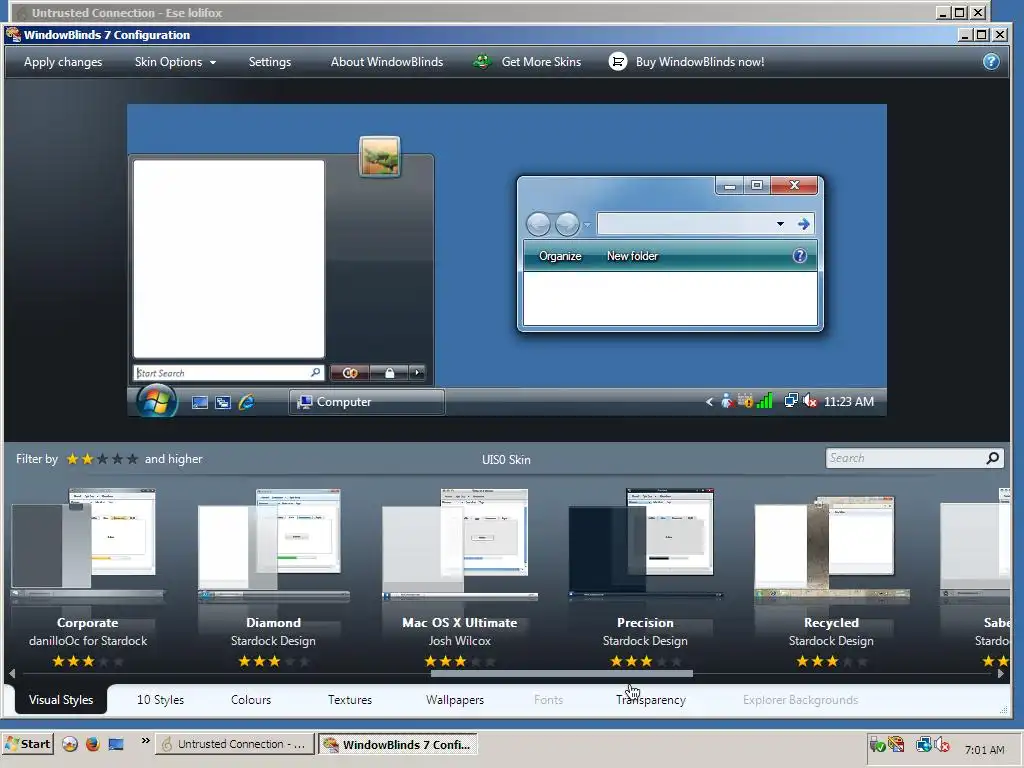Image resolution: width=1024 pixels, height=768 pixels.
Task: Click the power button in the start menu preview
Action: 350,373
